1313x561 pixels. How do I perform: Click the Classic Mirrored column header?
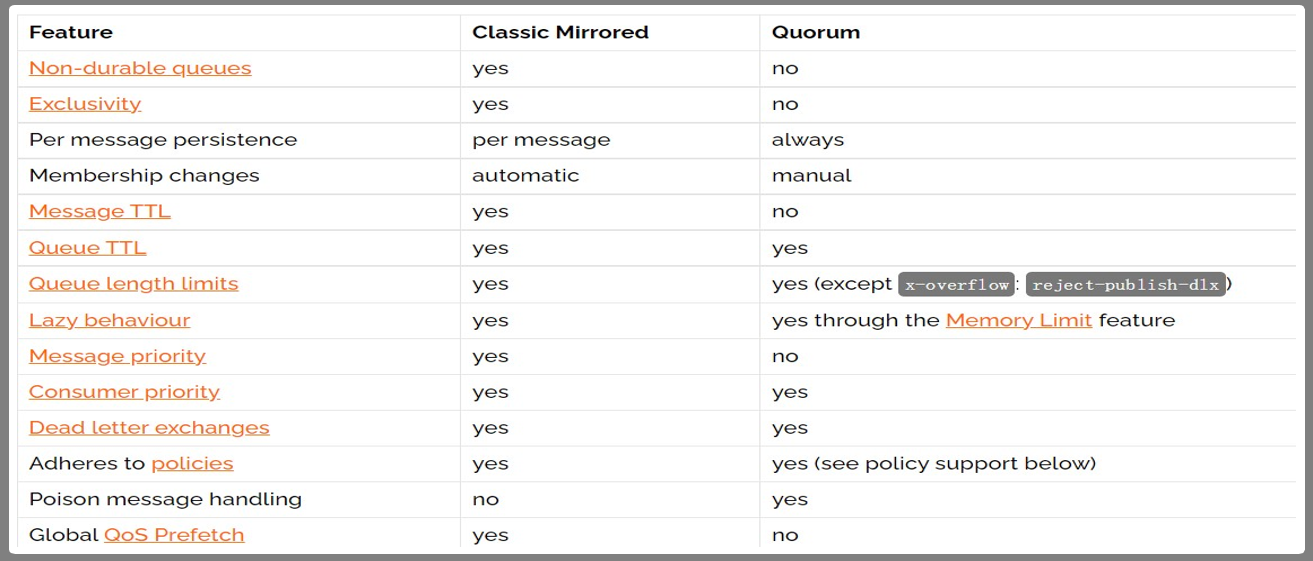pyautogui.click(x=560, y=32)
